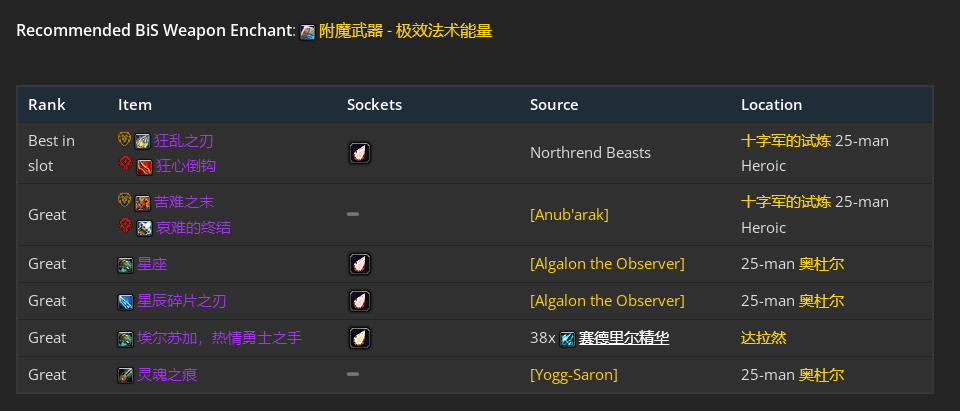Click the Location column header
Screen dimensions: 960x411
771,104
